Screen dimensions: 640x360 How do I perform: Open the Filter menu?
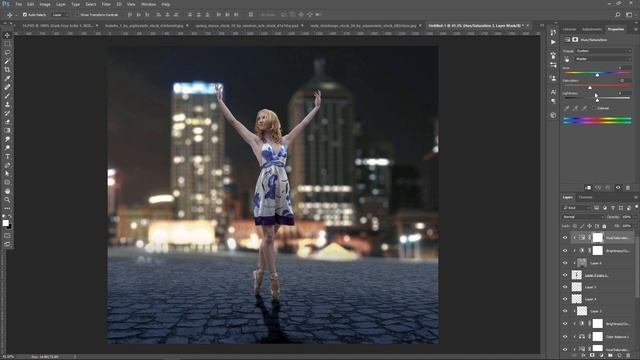pos(106,4)
